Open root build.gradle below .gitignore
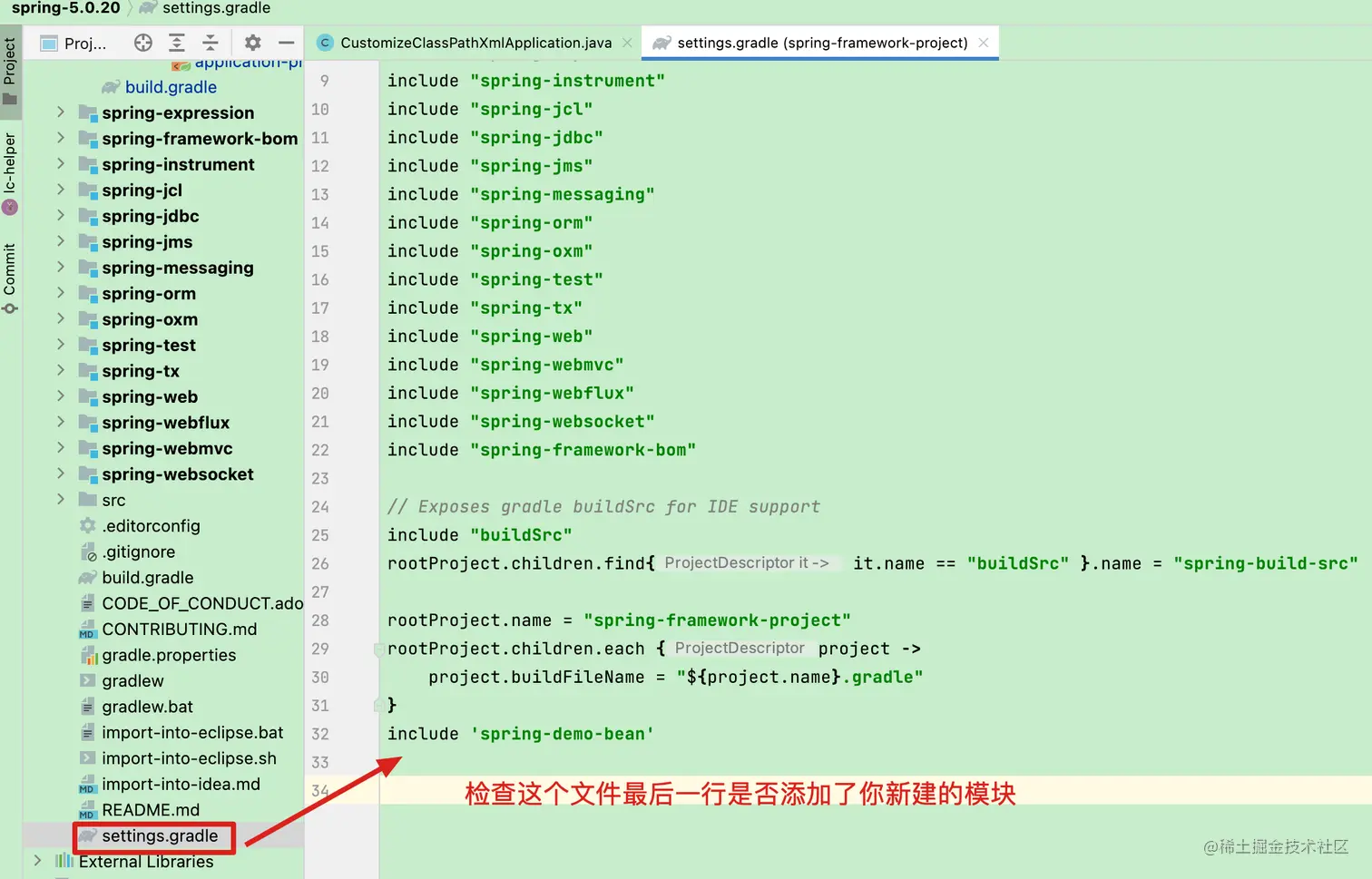Viewport: 1372px width, 879px height. click(148, 578)
